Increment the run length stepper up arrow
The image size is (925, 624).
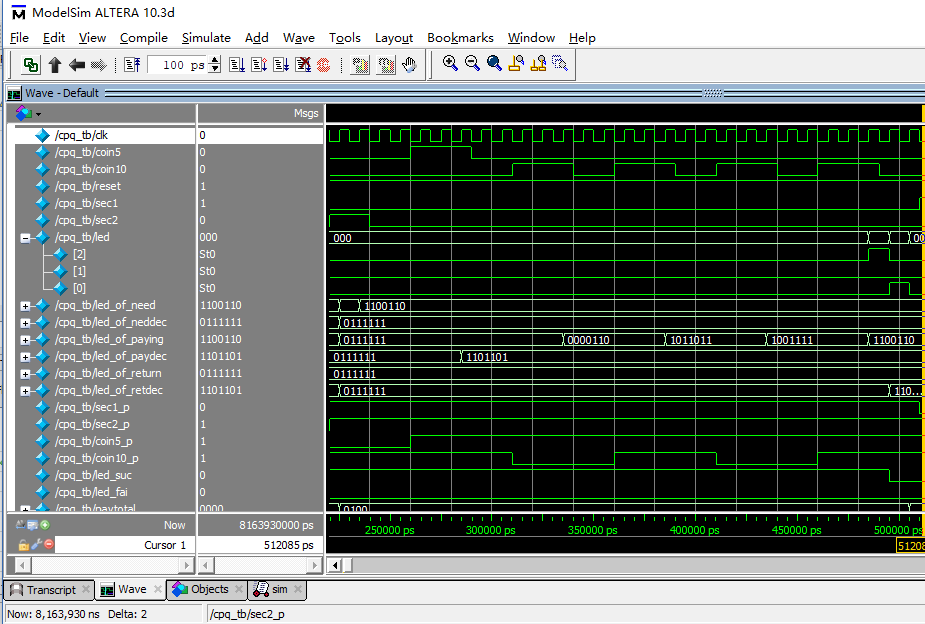point(213,61)
